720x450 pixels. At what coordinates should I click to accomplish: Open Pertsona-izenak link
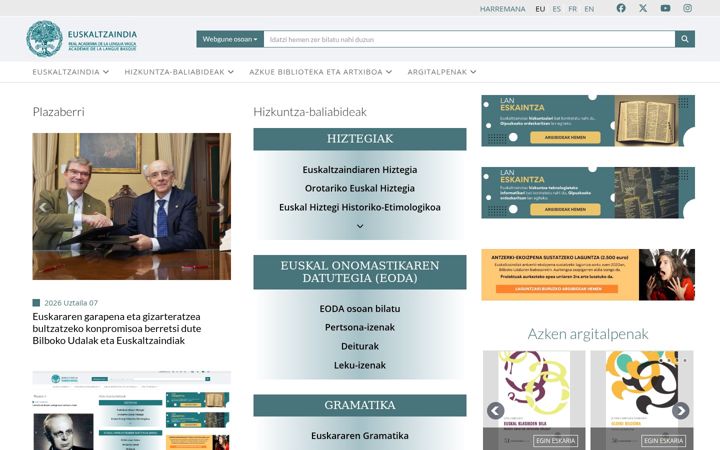click(x=360, y=327)
